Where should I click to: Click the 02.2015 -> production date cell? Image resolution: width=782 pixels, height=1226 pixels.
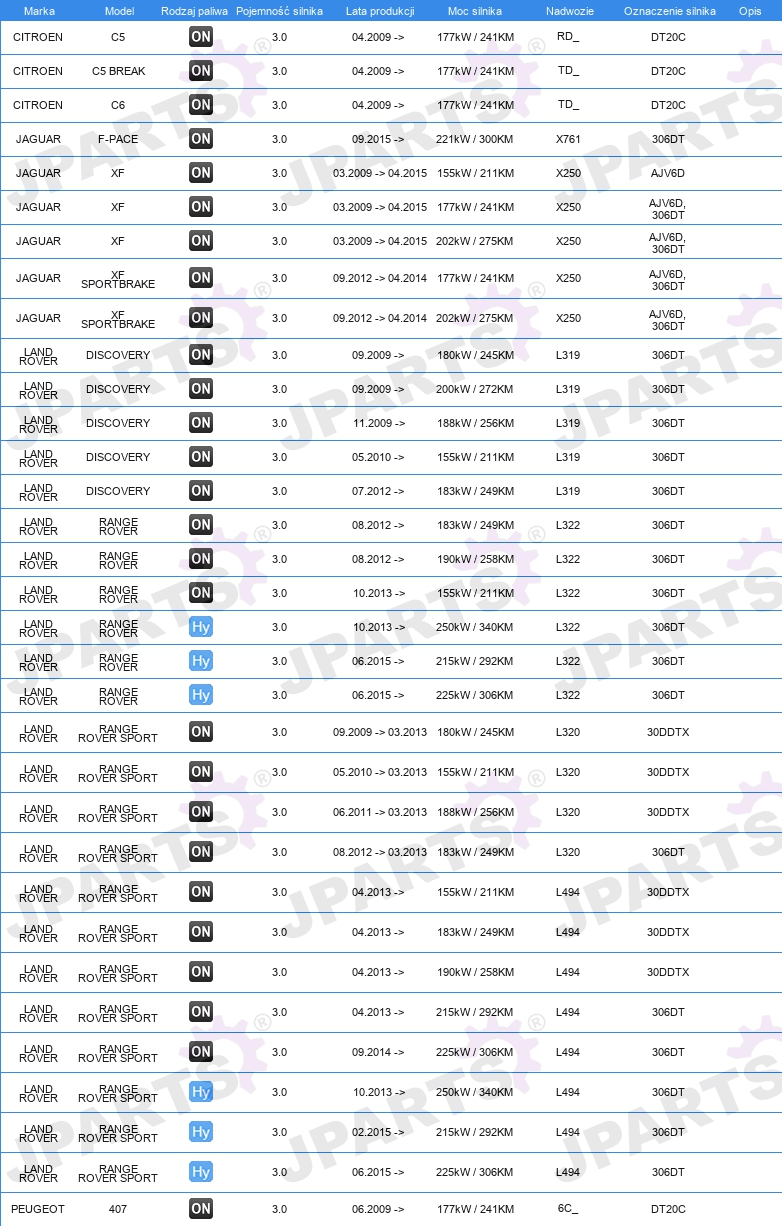(378, 1132)
